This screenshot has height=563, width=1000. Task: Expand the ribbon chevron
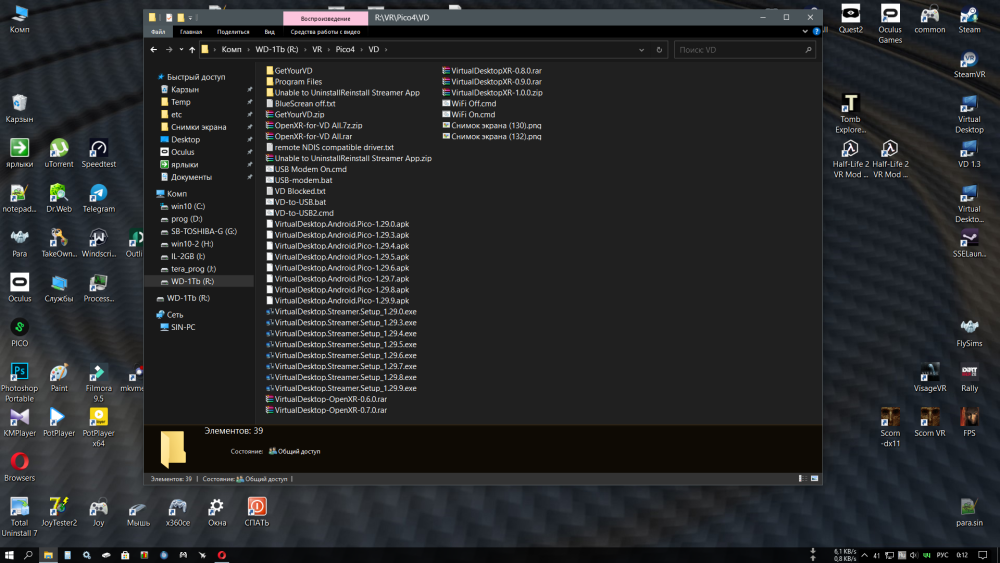pyautogui.click(x=805, y=31)
